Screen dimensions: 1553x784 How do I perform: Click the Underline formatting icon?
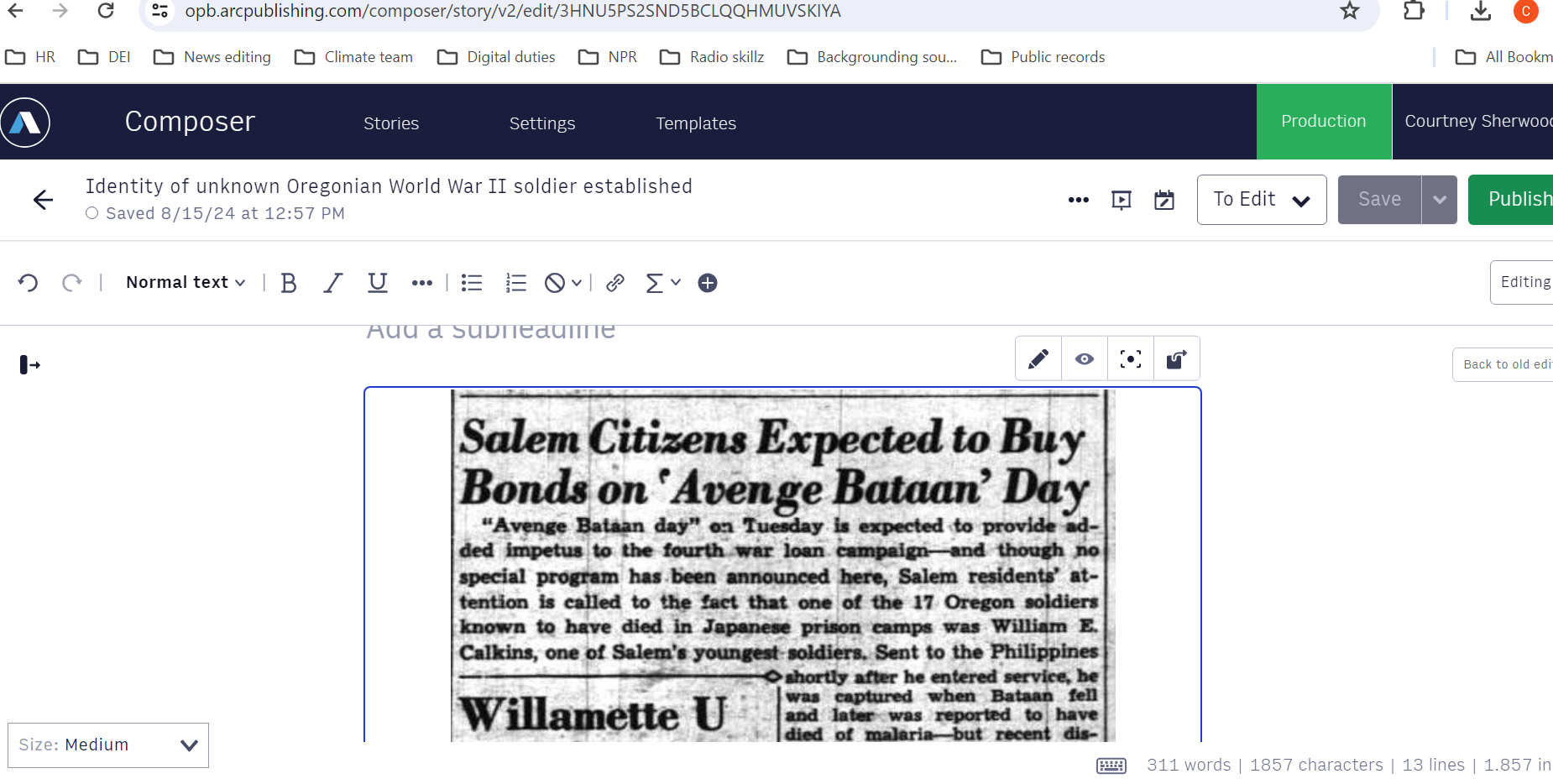[378, 284]
